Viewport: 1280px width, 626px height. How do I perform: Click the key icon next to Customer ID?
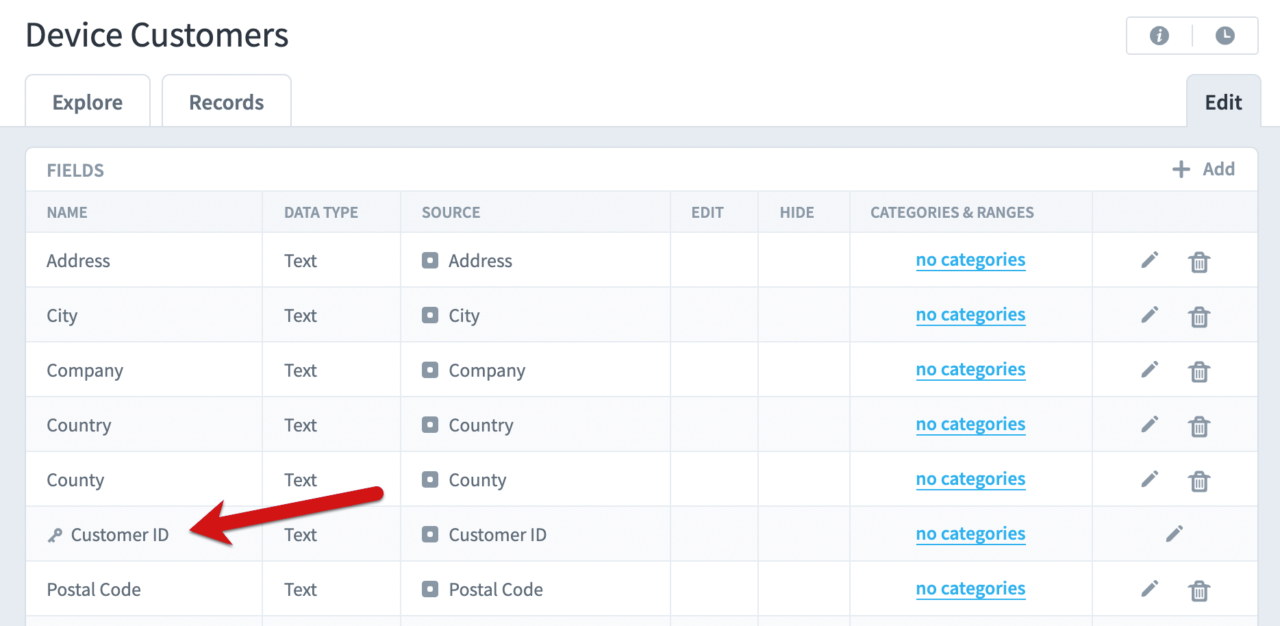tap(54, 534)
